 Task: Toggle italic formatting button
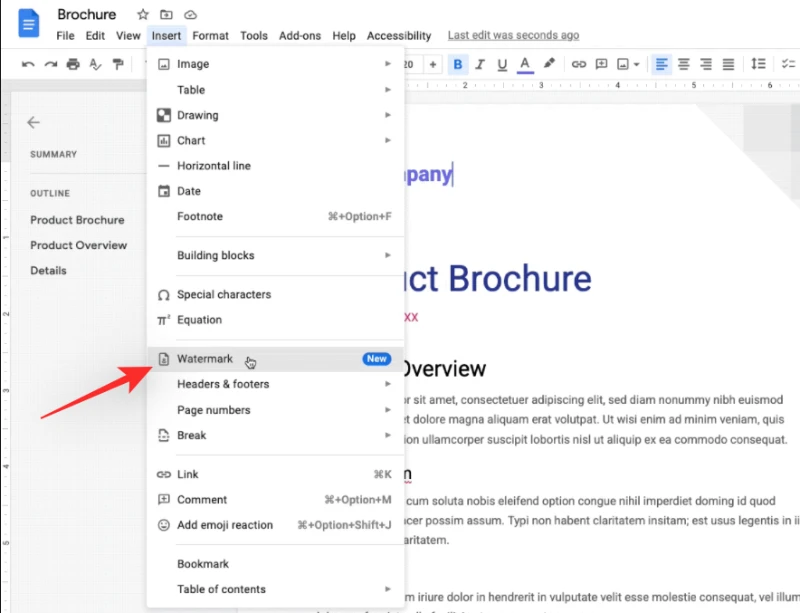[480, 64]
